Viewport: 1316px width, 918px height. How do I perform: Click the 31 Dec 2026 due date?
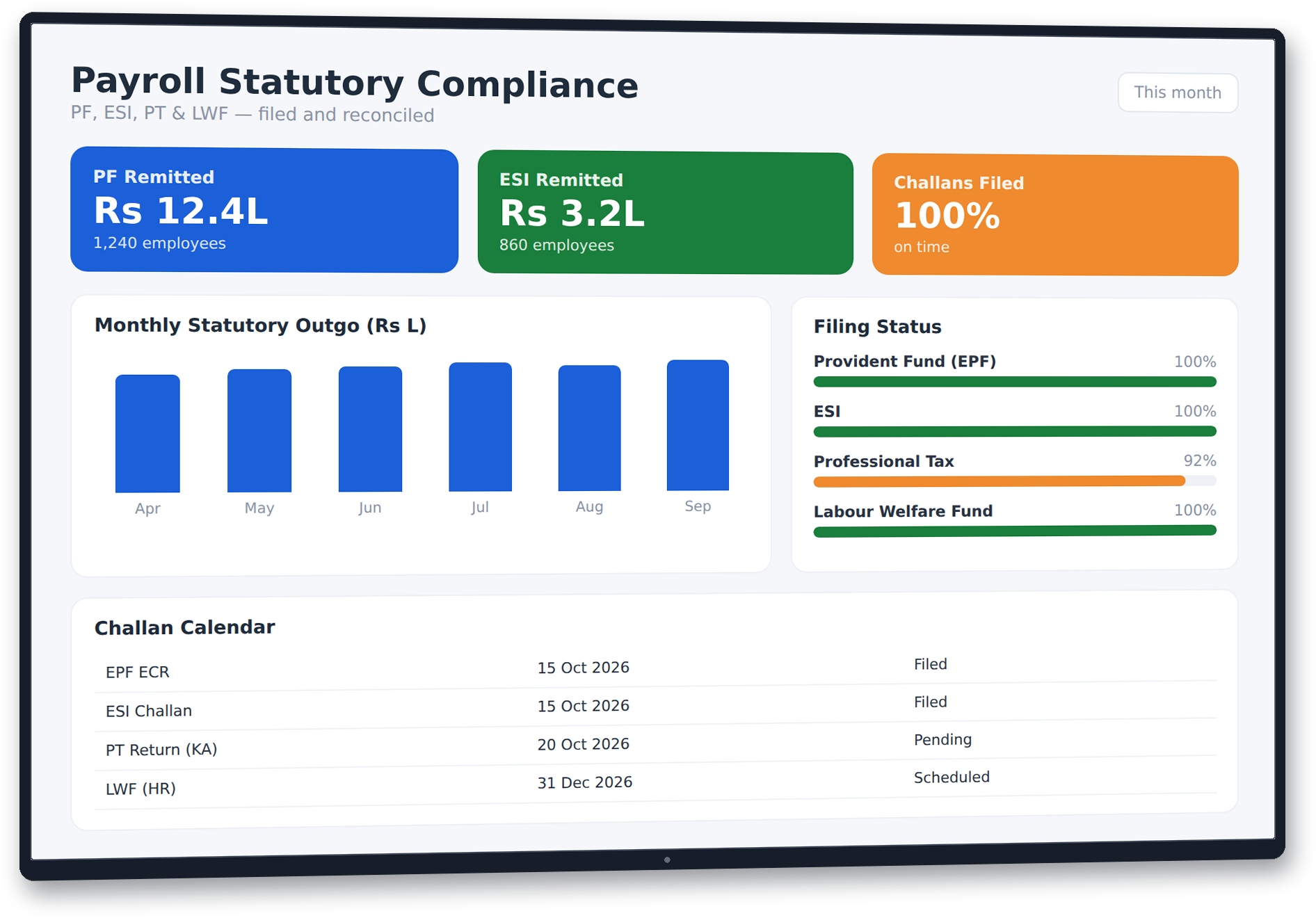click(x=585, y=782)
